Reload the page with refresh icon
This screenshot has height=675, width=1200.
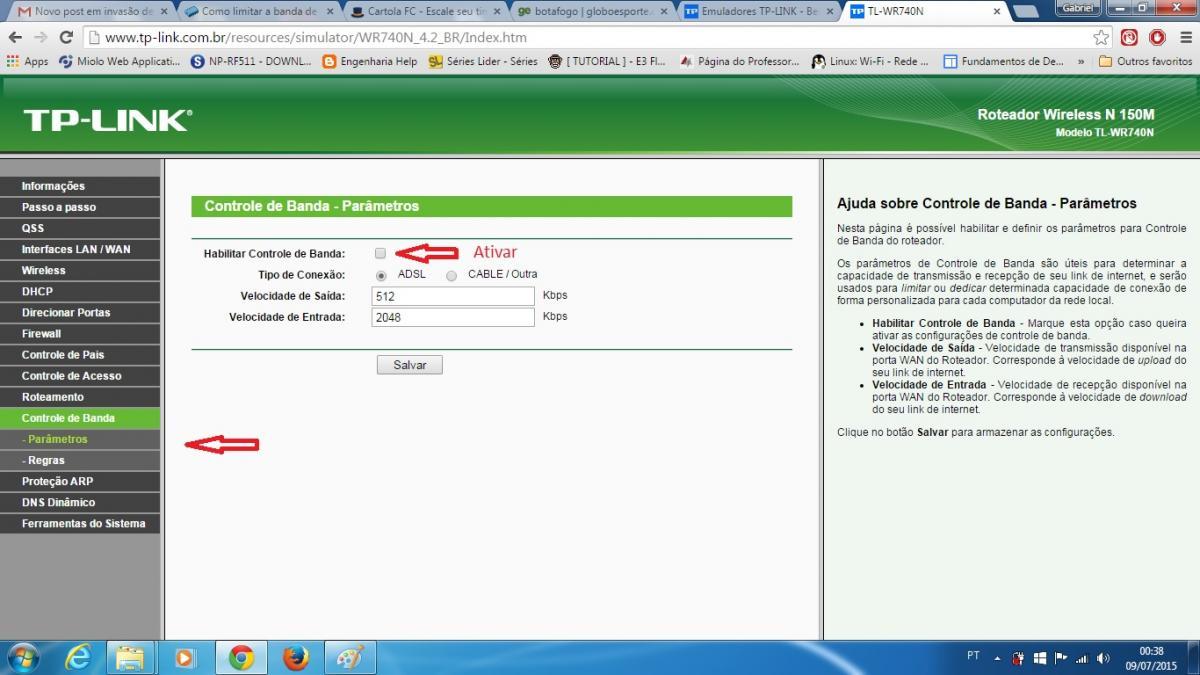(67, 37)
